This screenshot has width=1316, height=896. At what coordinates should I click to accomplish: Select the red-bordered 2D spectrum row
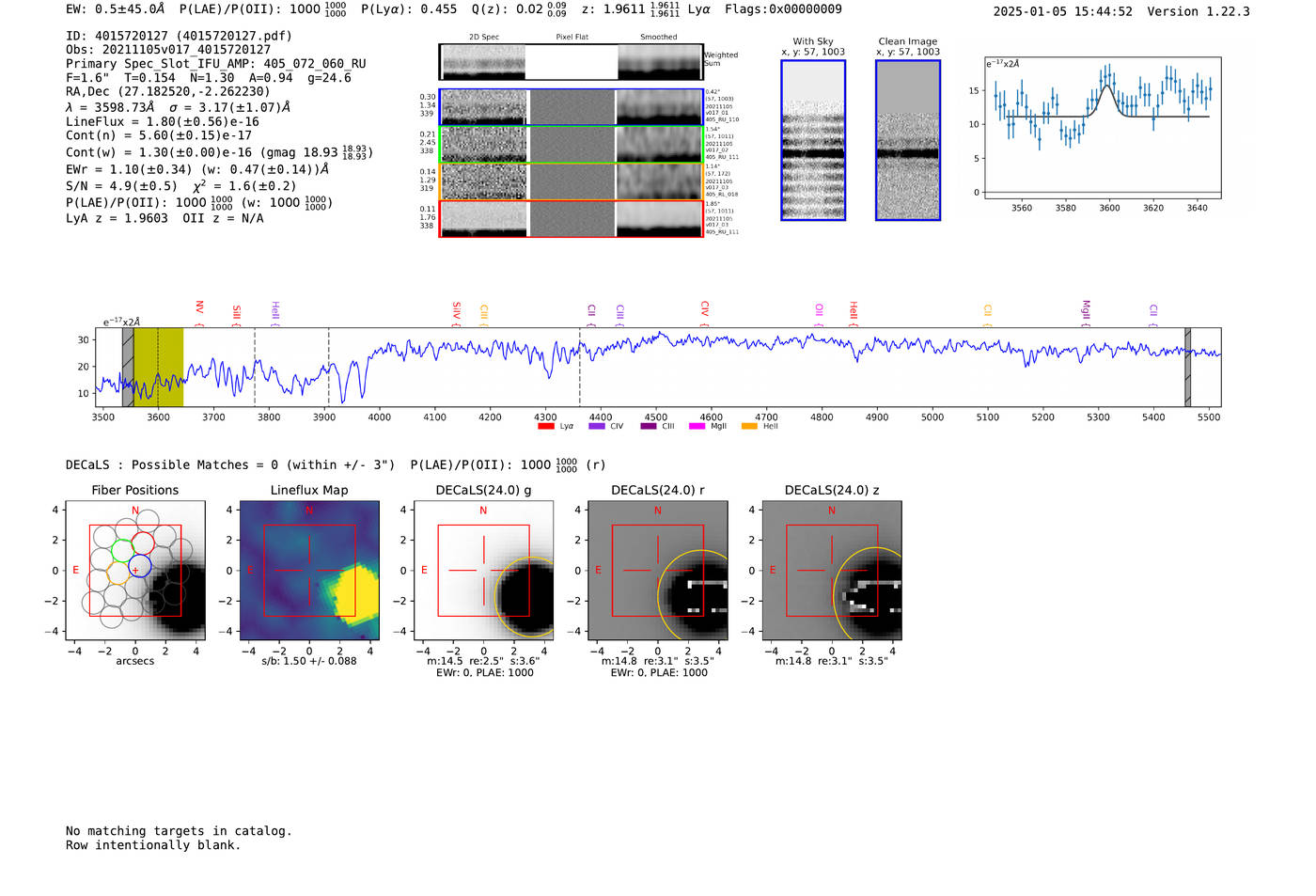[571, 219]
